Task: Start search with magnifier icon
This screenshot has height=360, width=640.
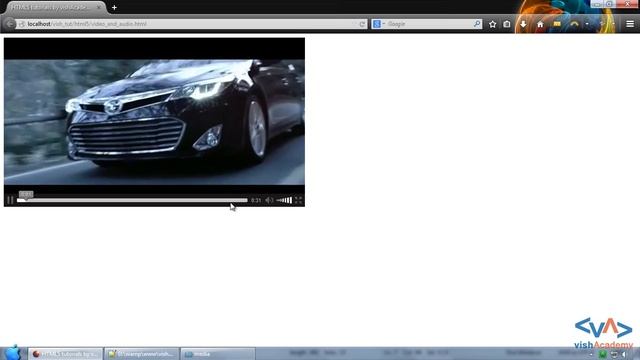Action: (477, 24)
